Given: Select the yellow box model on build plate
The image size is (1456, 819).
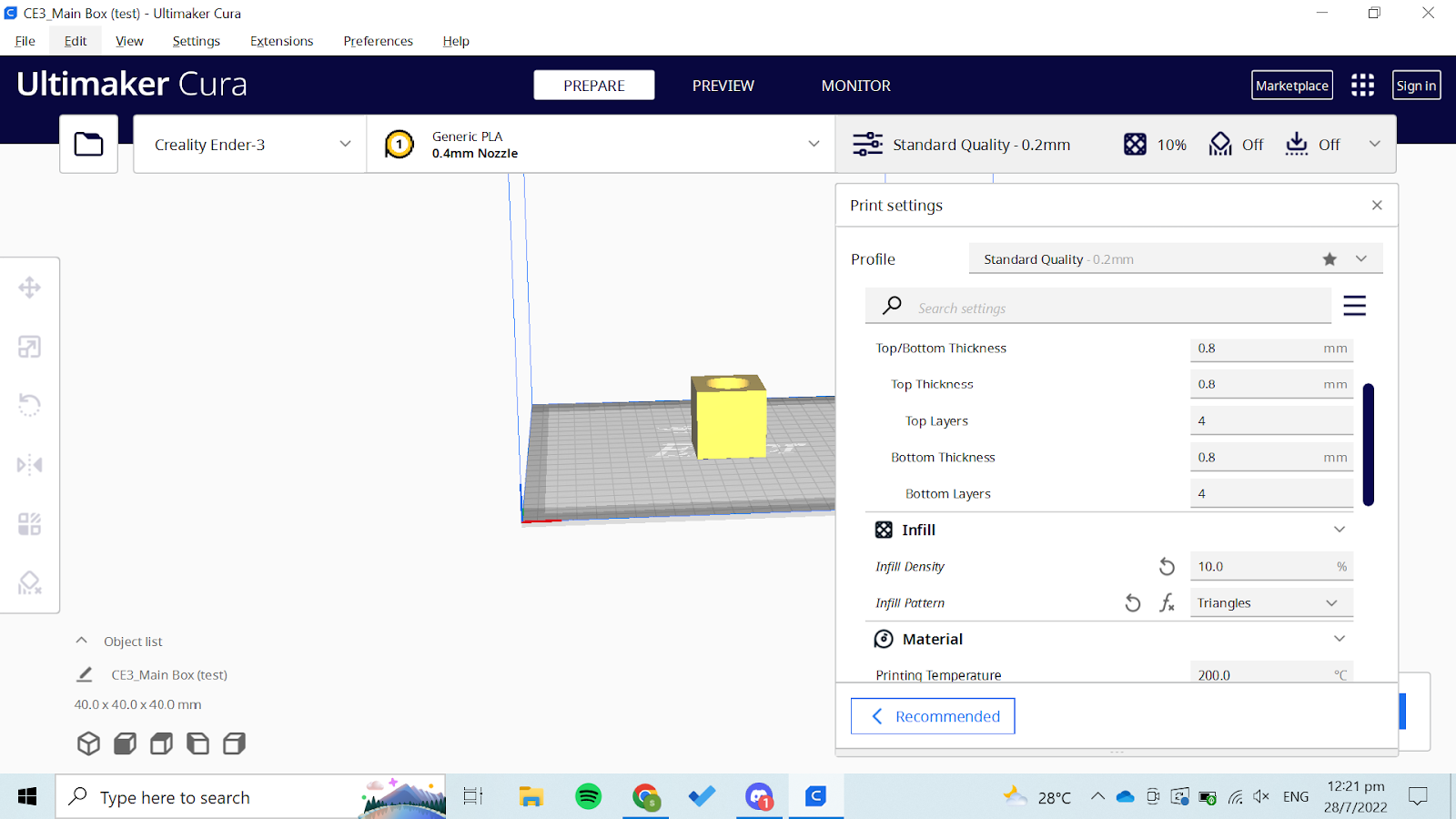Looking at the screenshot, I should click(x=728, y=419).
